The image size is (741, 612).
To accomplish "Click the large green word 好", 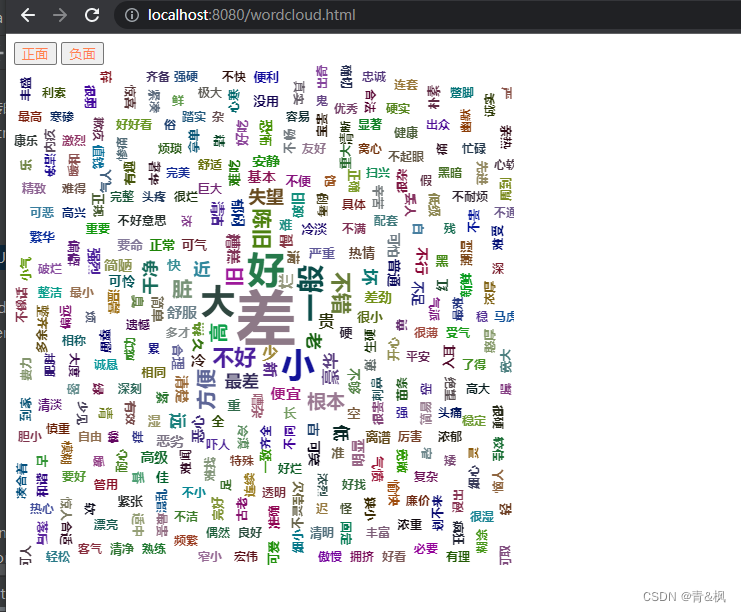I will pyautogui.click(x=266, y=269).
